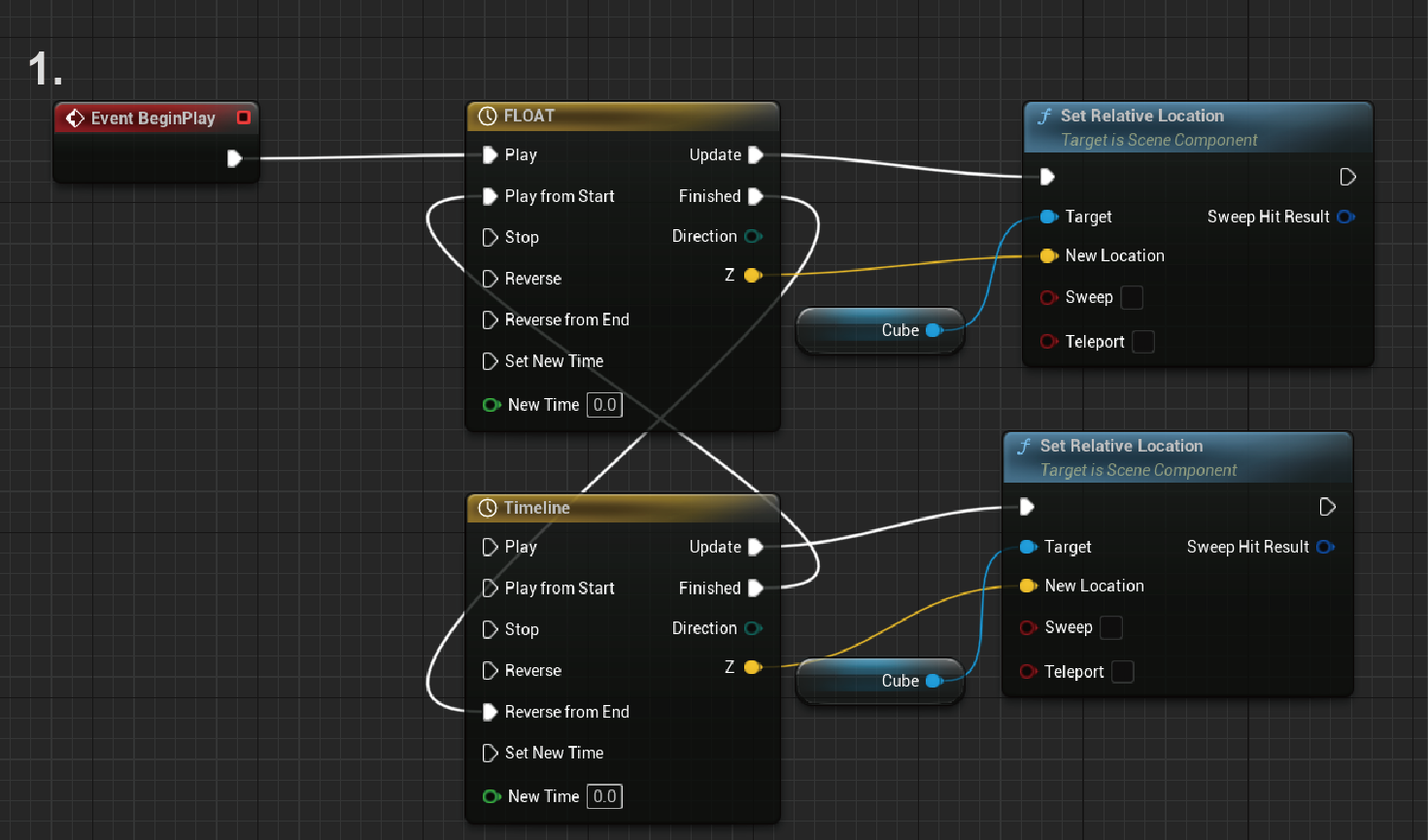Select the lower Set Relative Location node header

click(x=1178, y=457)
